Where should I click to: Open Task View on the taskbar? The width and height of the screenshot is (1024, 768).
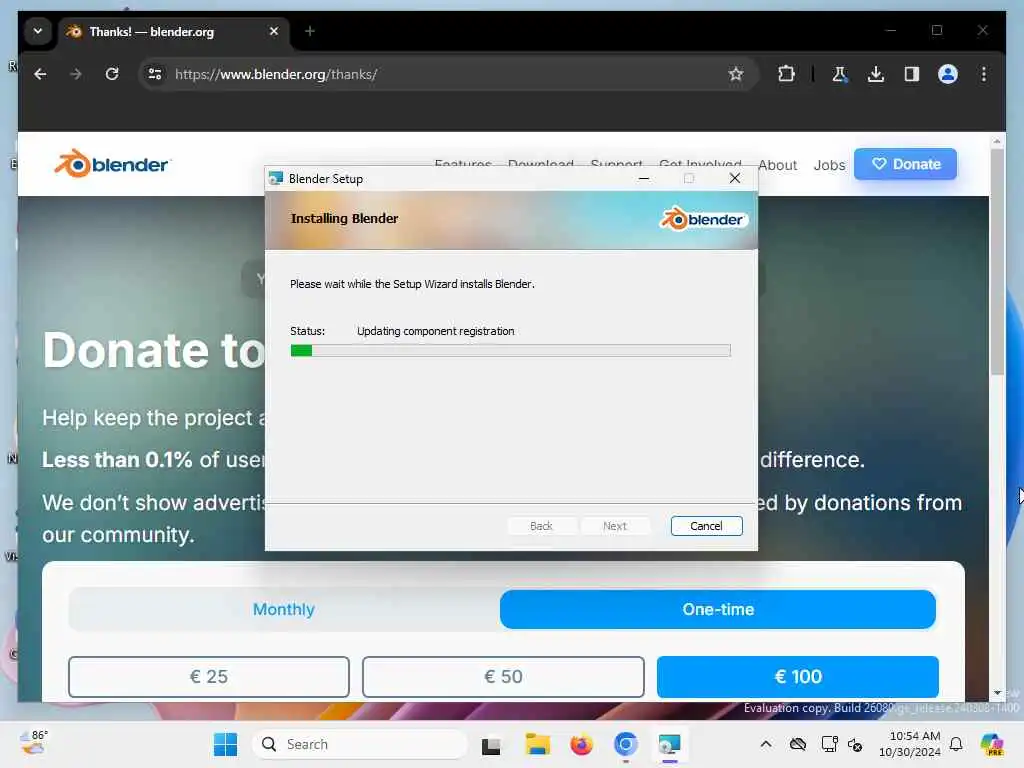point(491,745)
